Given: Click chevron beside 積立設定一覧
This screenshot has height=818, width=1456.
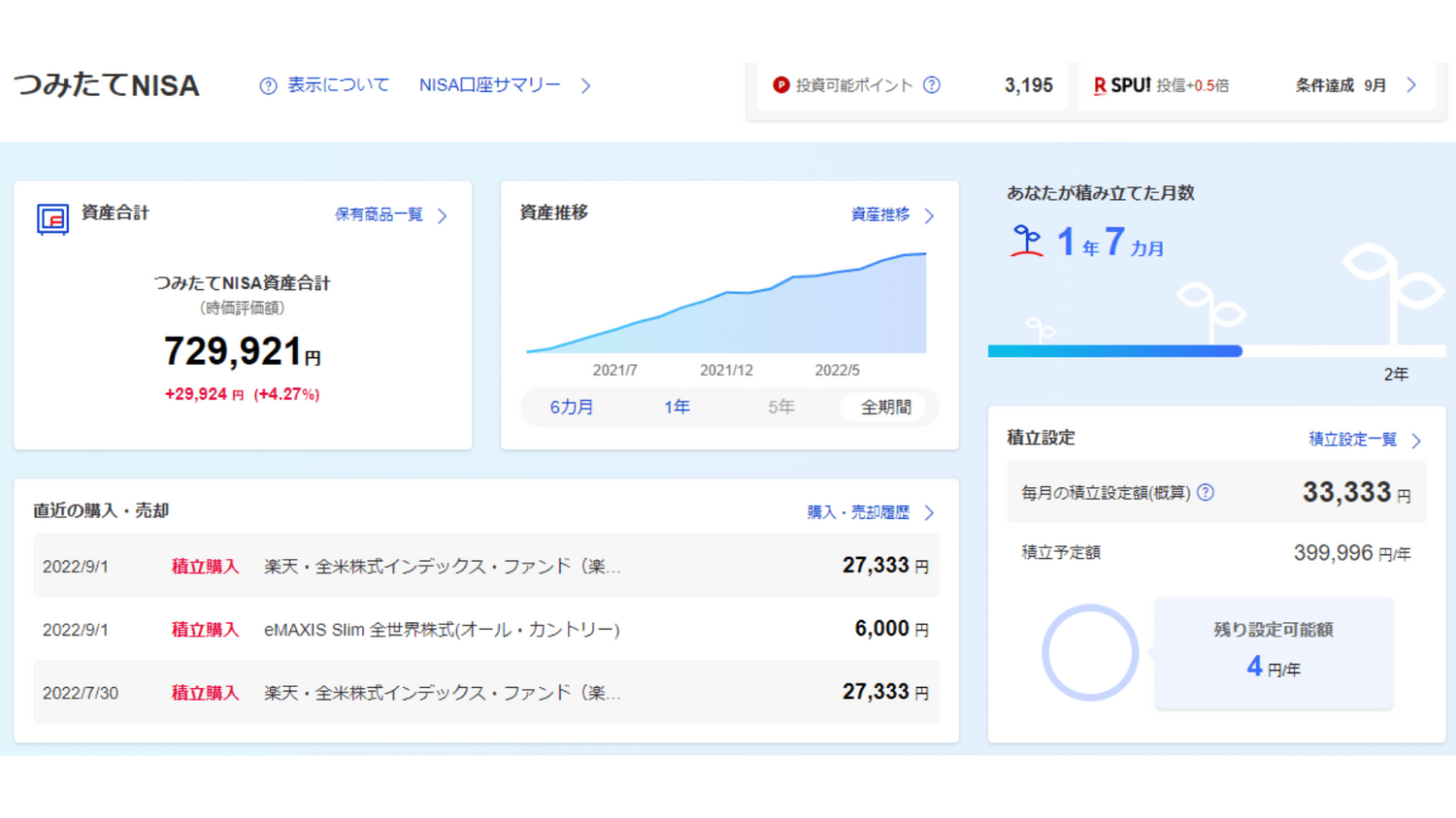Looking at the screenshot, I should (x=1416, y=441).
